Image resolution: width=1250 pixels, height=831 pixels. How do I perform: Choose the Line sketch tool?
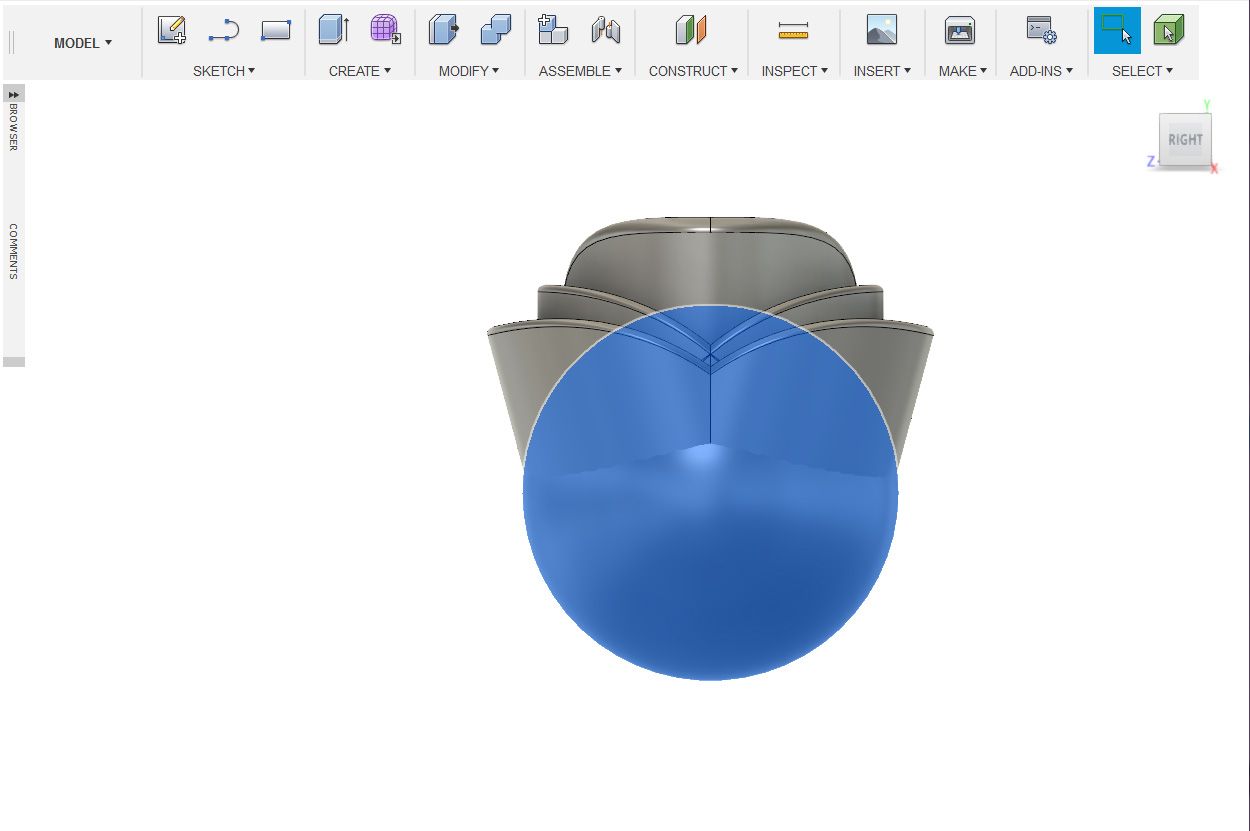click(223, 31)
